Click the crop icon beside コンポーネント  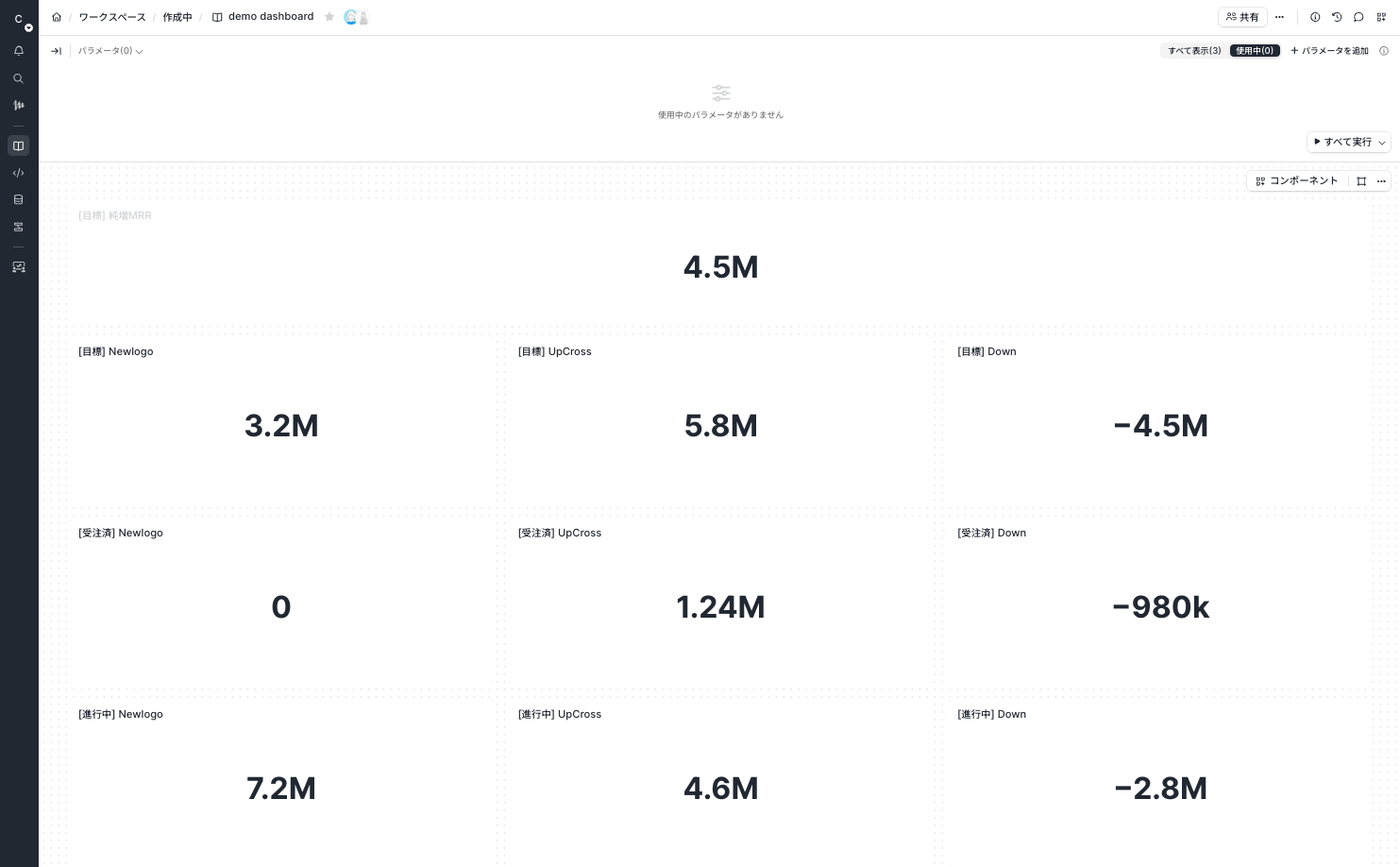(x=1361, y=180)
